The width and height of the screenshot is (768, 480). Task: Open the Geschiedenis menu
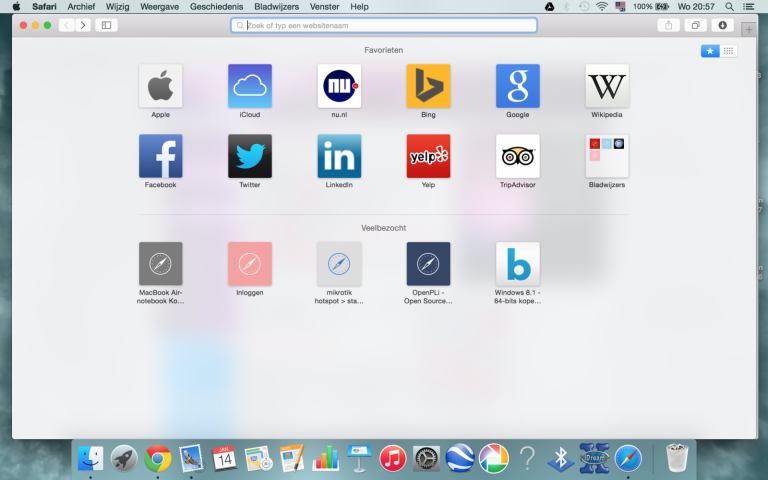click(215, 6)
